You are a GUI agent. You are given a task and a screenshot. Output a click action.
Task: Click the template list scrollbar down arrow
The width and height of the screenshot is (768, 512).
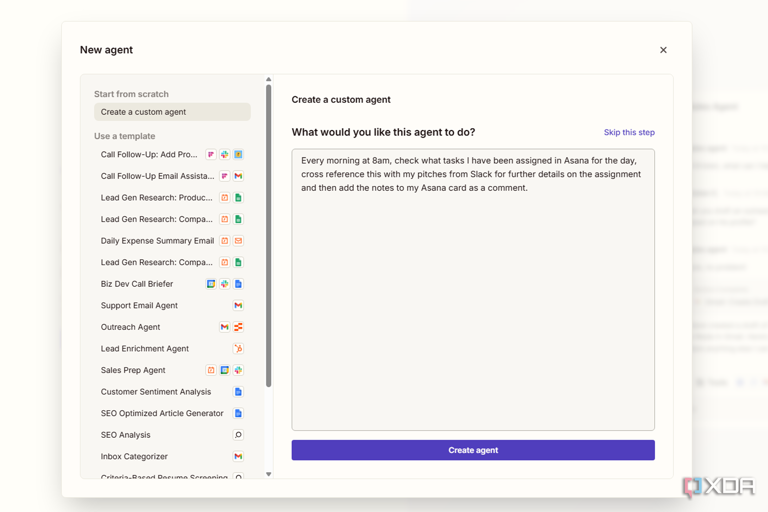point(268,474)
